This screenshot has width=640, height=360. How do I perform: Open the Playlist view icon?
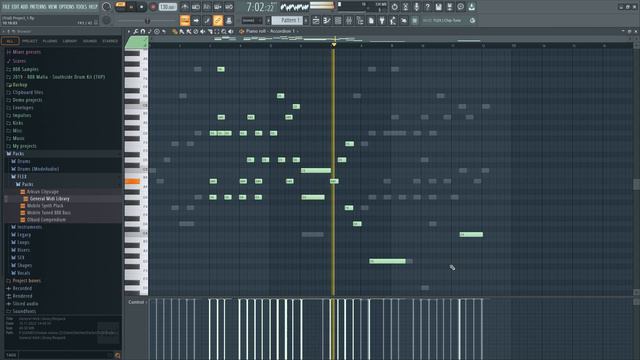click(x=316, y=20)
